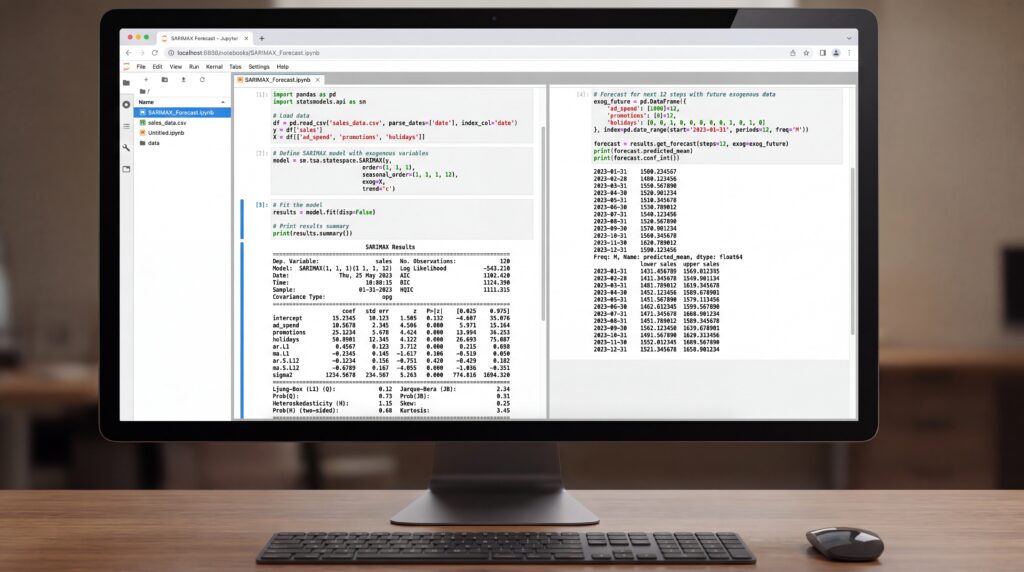Click the browser address bar URL

click(x=248, y=53)
